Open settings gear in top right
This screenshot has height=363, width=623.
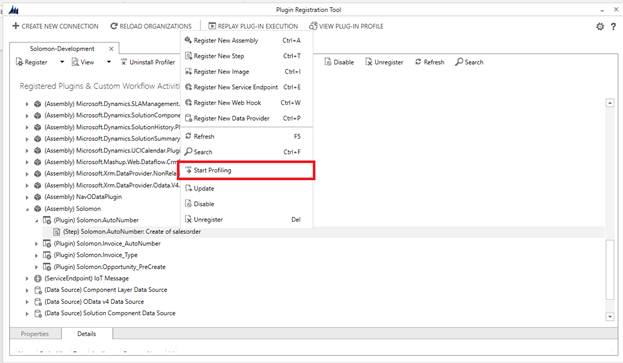coord(600,27)
